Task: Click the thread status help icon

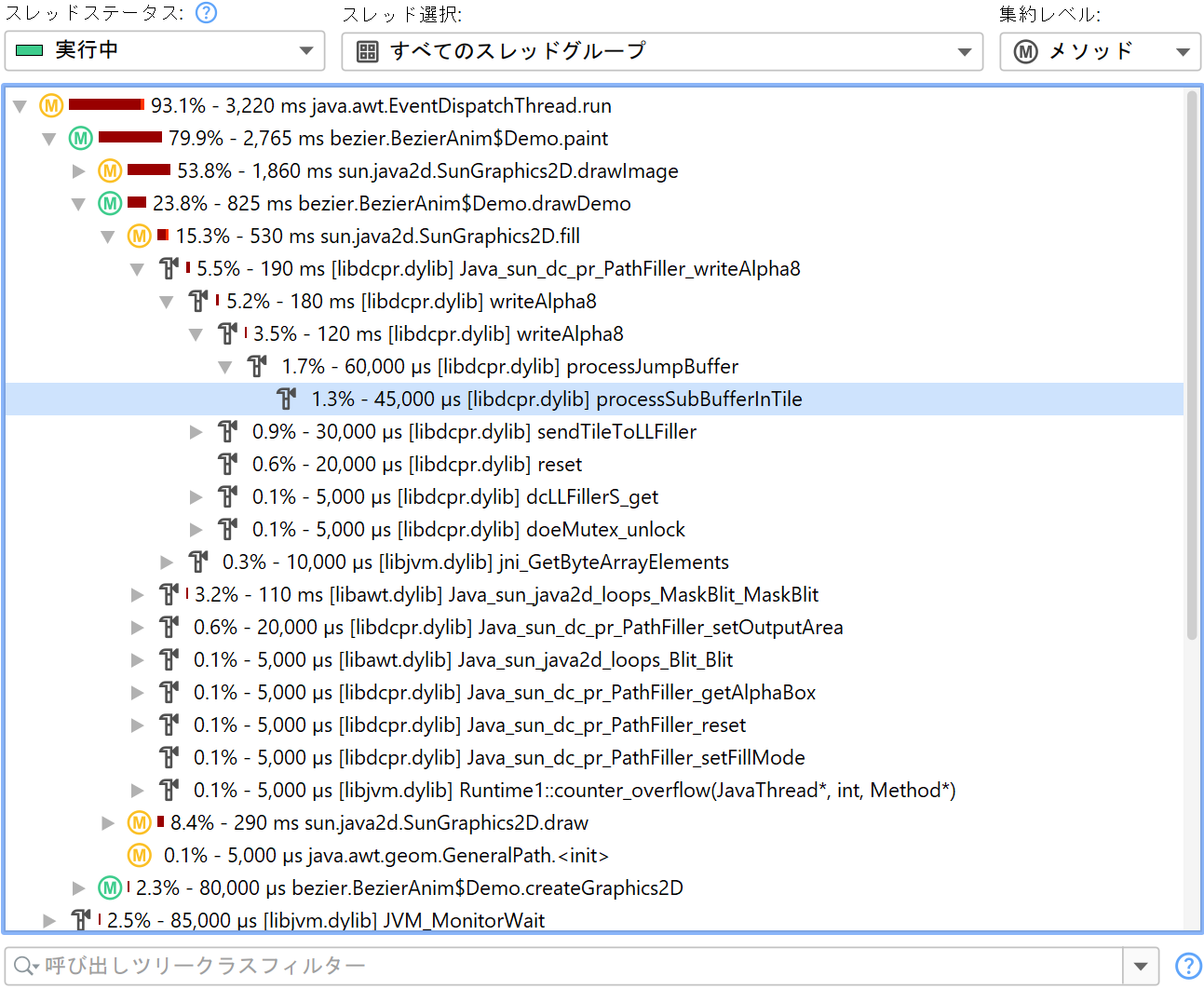Action: (207, 13)
